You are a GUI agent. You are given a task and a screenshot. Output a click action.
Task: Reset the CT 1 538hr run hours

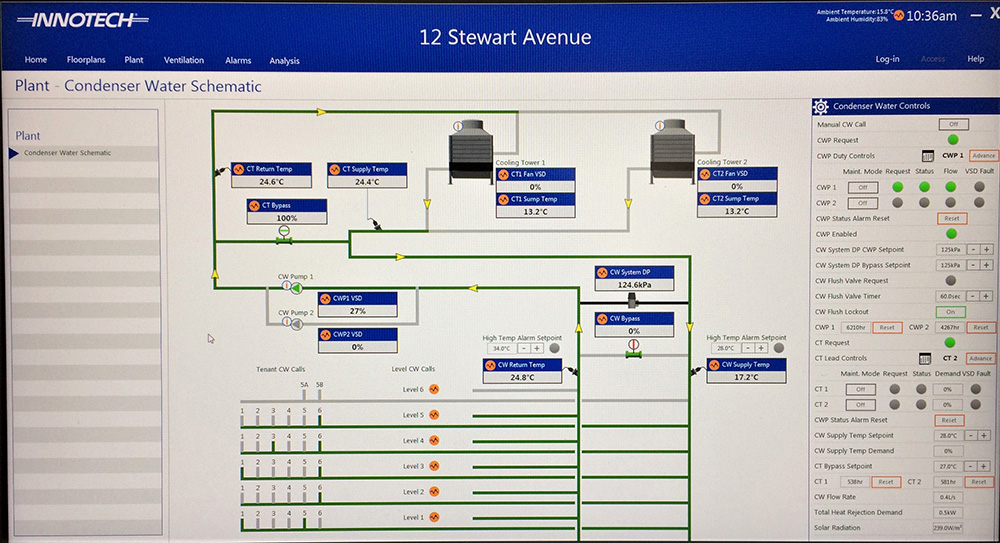tap(886, 482)
